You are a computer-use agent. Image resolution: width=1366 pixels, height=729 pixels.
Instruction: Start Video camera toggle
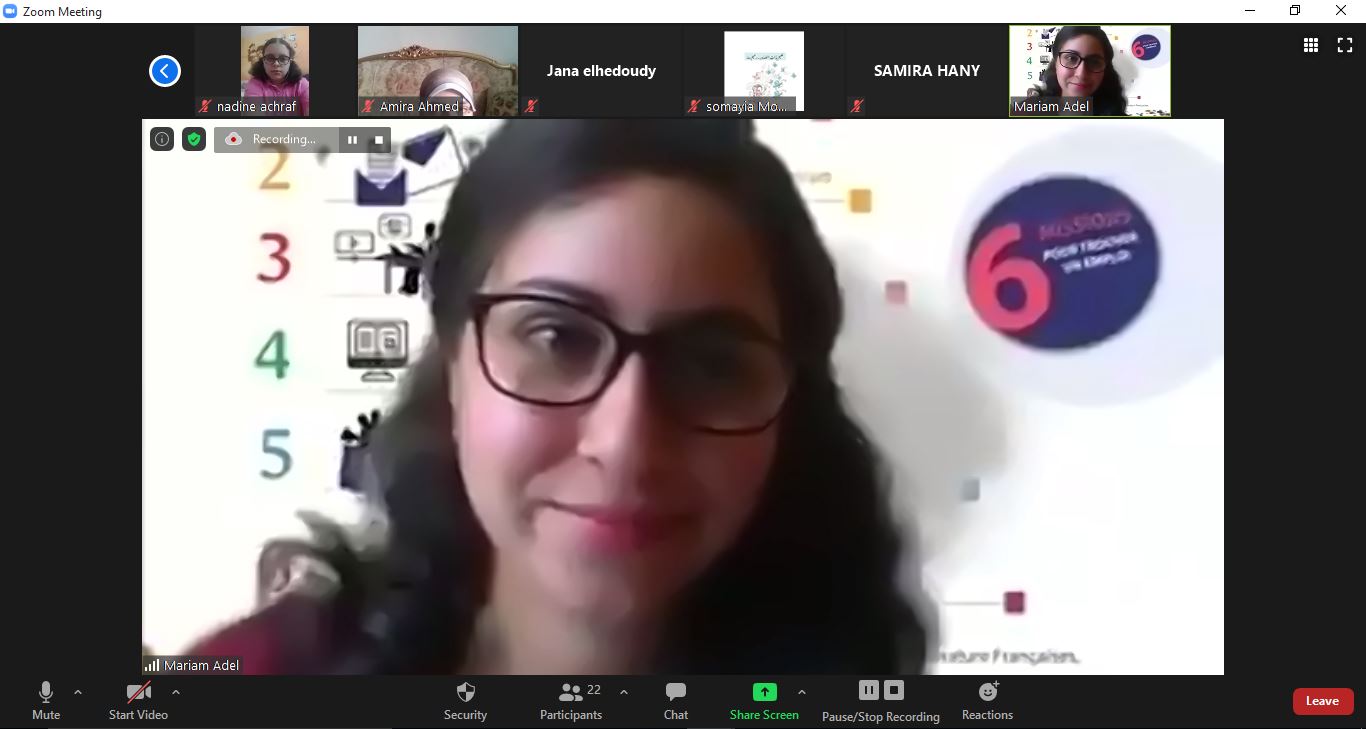click(138, 700)
